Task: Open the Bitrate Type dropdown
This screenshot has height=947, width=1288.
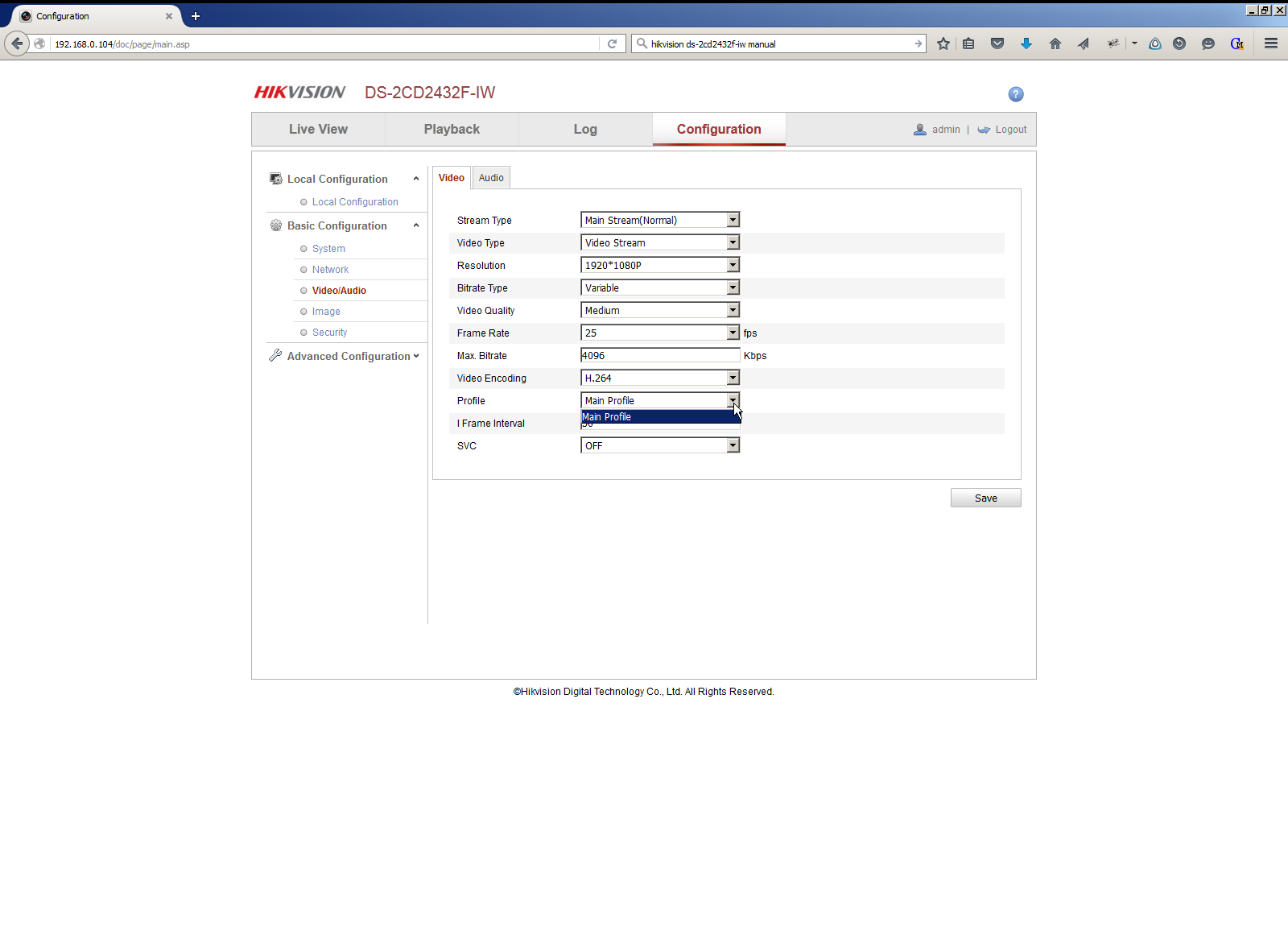Action: click(660, 287)
